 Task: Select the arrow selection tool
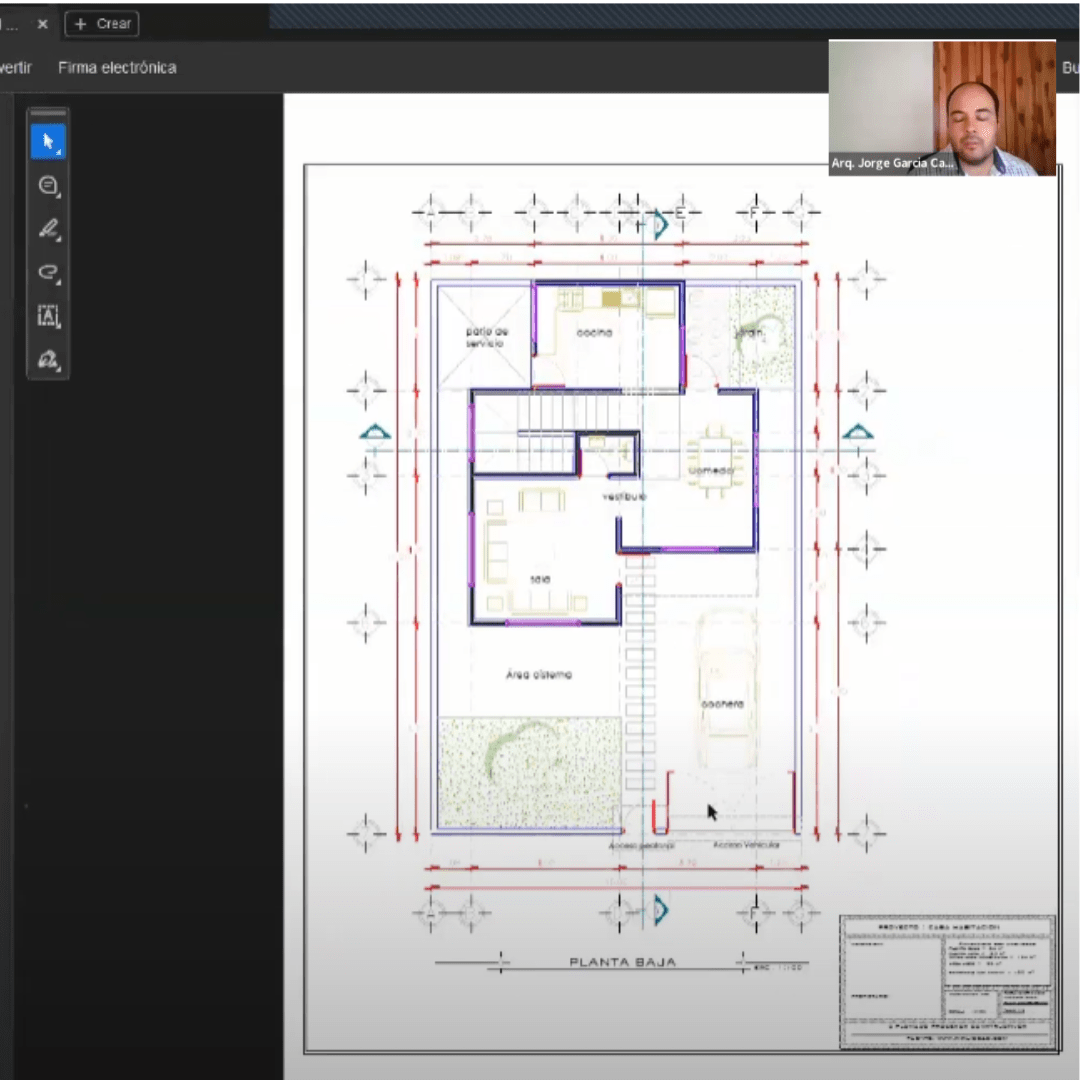pyautogui.click(x=48, y=142)
